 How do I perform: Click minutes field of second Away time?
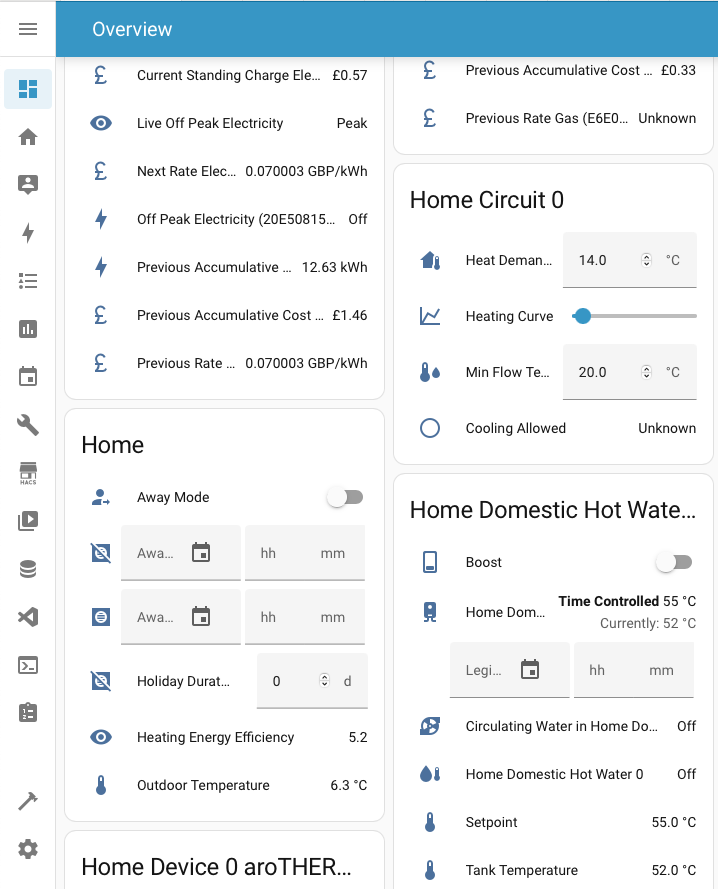333,617
